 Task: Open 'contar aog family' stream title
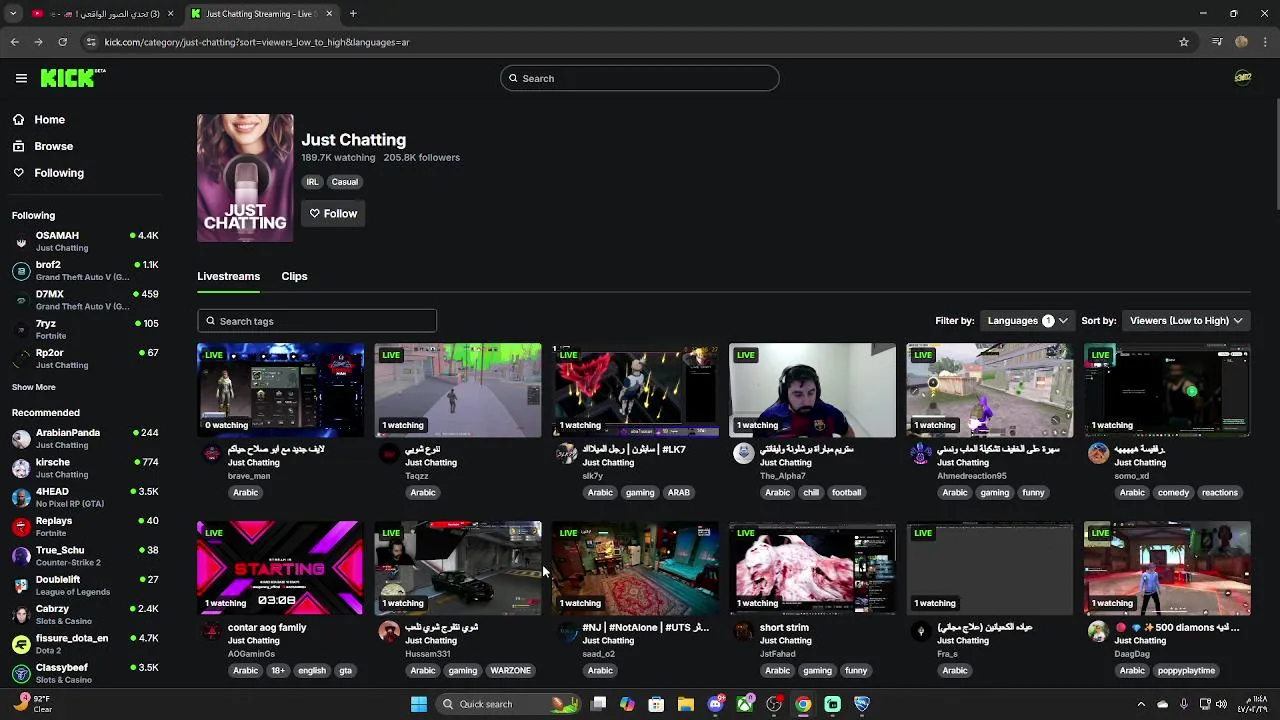pos(267,628)
